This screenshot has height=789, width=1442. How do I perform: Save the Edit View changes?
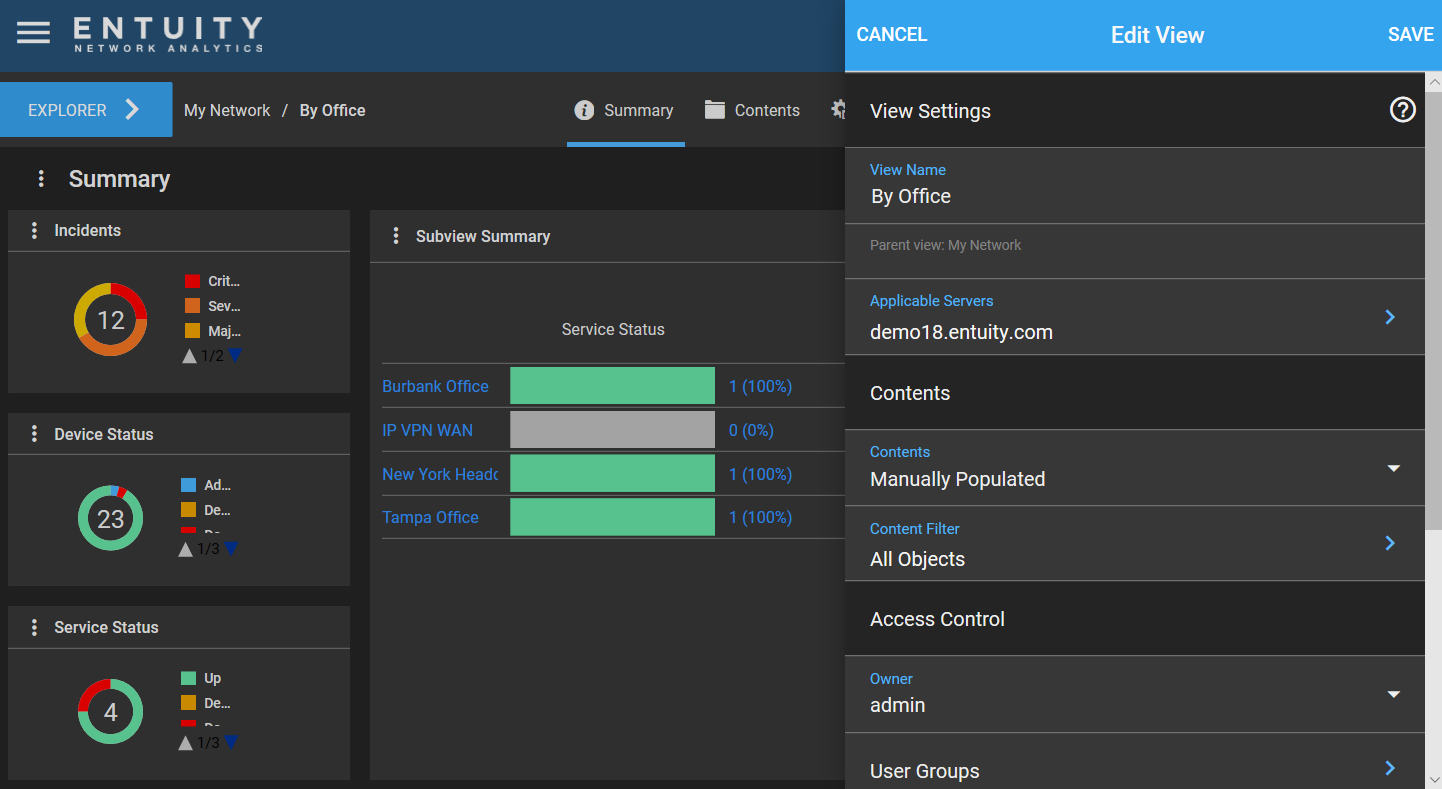point(1410,35)
